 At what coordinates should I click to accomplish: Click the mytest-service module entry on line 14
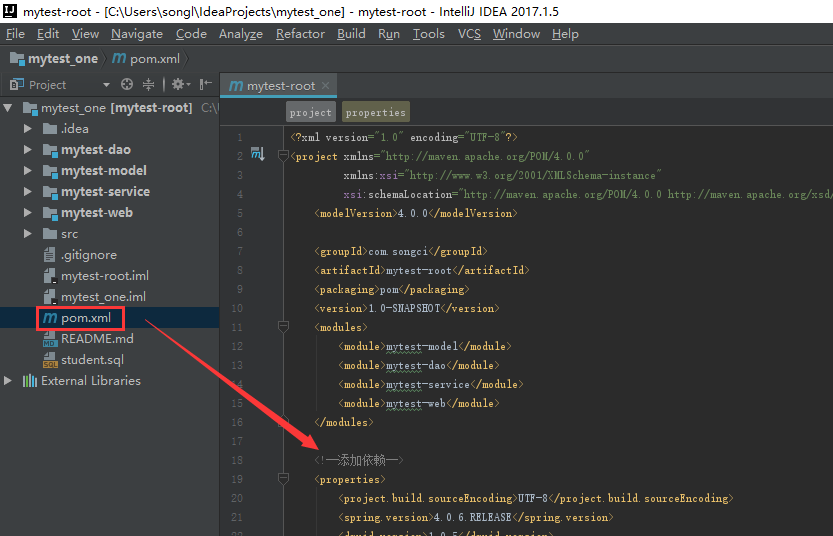[428, 384]
